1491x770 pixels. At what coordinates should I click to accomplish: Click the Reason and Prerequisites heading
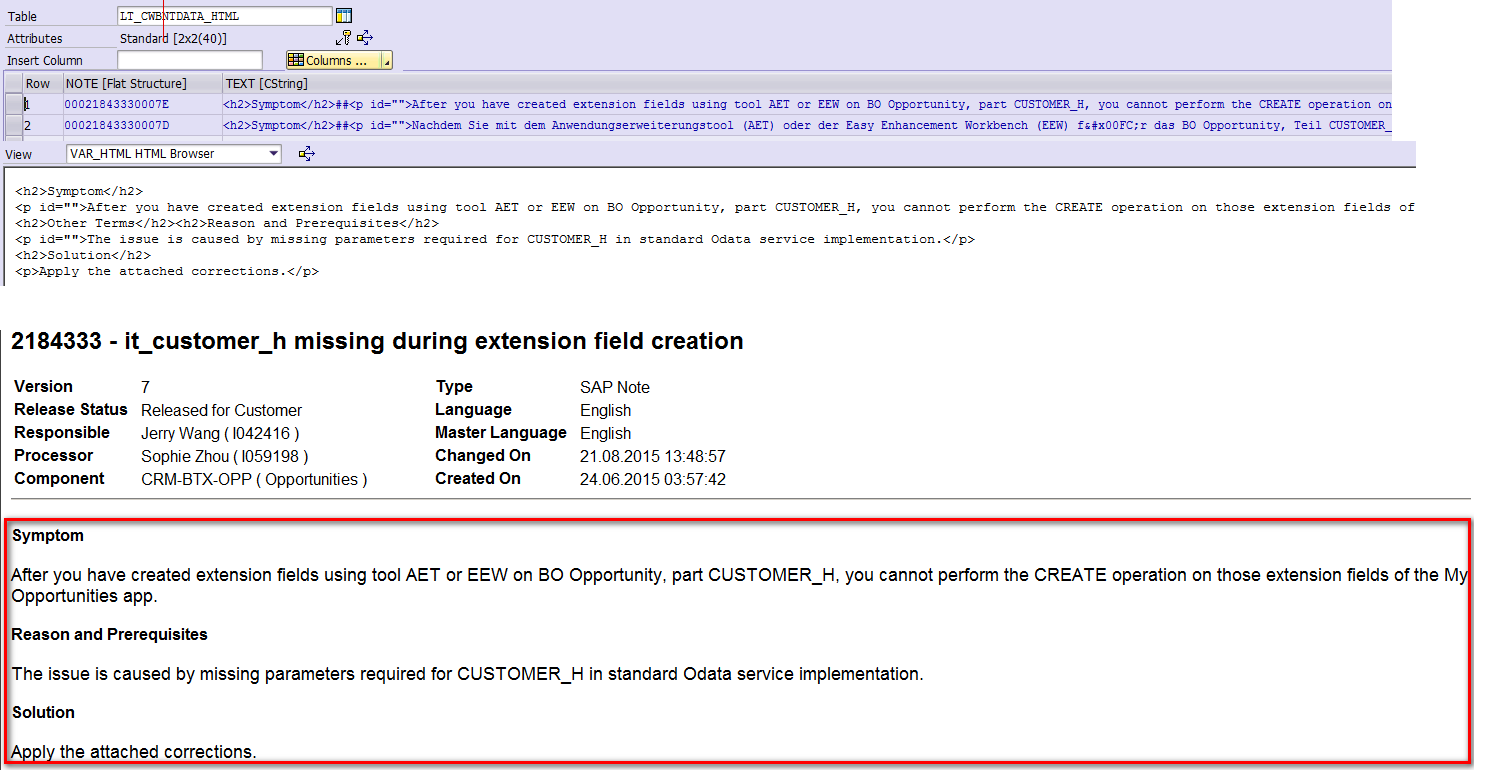click(x=110, y=634)
